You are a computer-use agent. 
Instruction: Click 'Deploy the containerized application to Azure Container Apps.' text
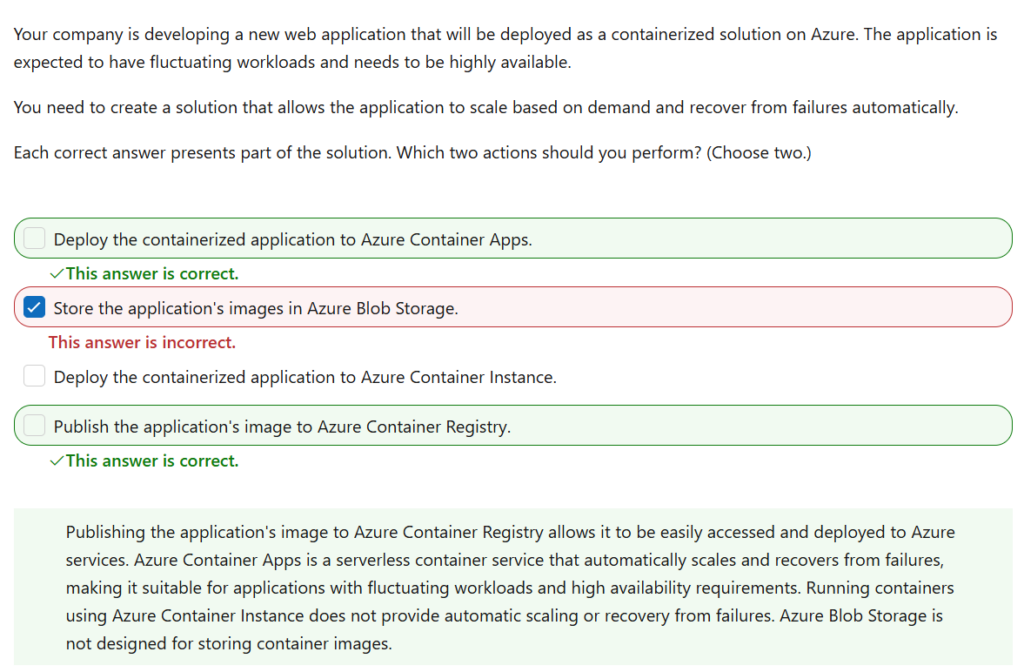point(293,240)
